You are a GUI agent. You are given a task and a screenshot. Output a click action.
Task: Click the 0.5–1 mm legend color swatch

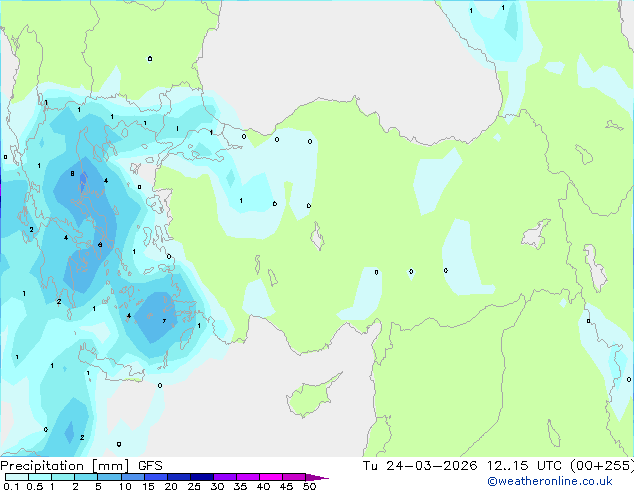pyautogui.click(x=40, y=477)
